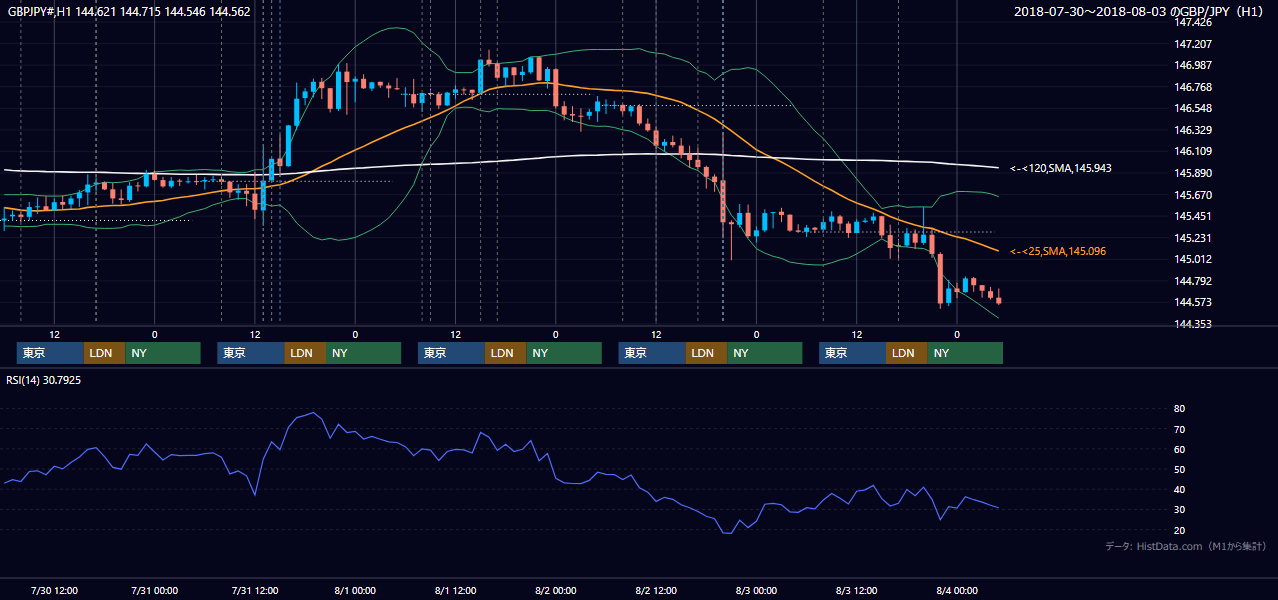Click the RSI axis value 80
This screenshot has height=600, width=1278.
(1179, 409)
